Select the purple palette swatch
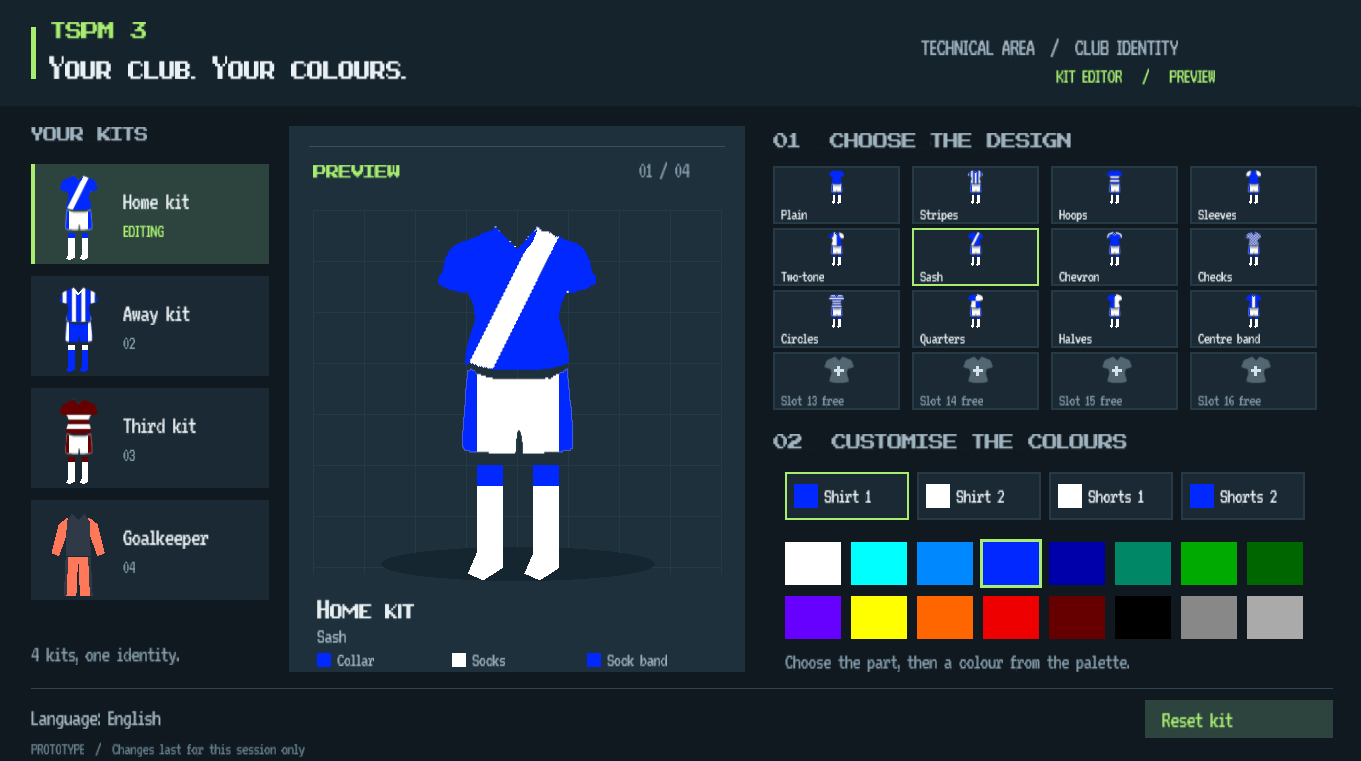1361x761 pixels. coord(813,617)
